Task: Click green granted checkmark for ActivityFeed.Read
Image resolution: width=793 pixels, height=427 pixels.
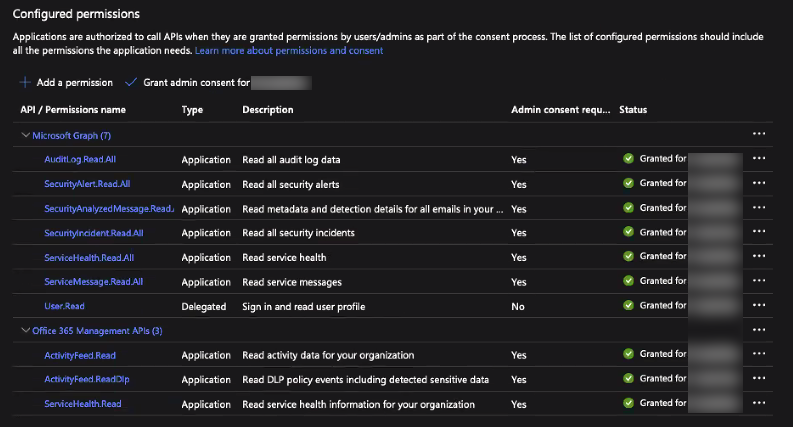Action: tap(628, 354)
